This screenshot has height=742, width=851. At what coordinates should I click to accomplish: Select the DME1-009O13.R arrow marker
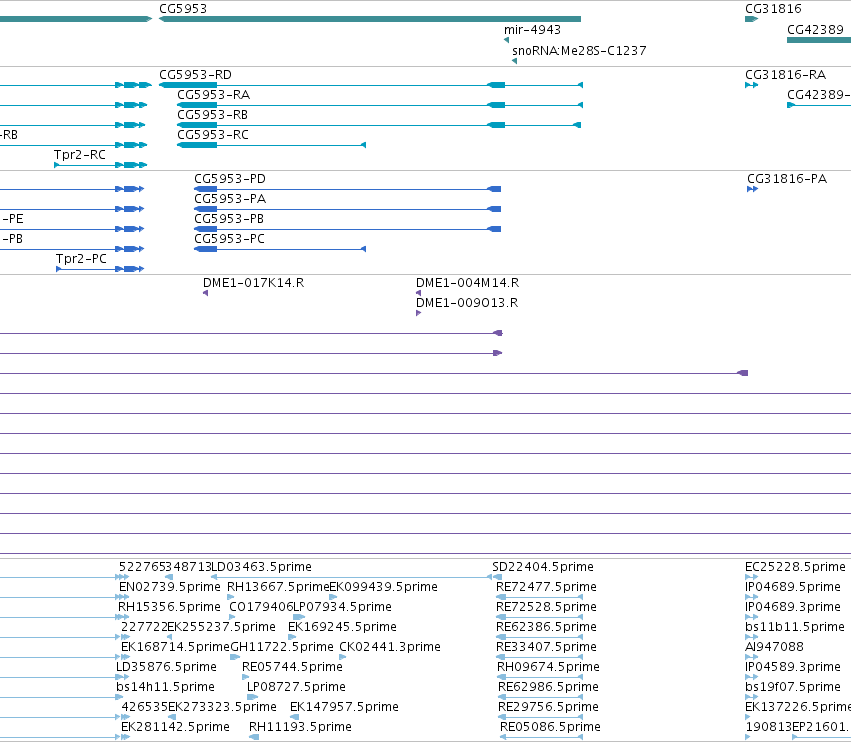coord(418,313)
